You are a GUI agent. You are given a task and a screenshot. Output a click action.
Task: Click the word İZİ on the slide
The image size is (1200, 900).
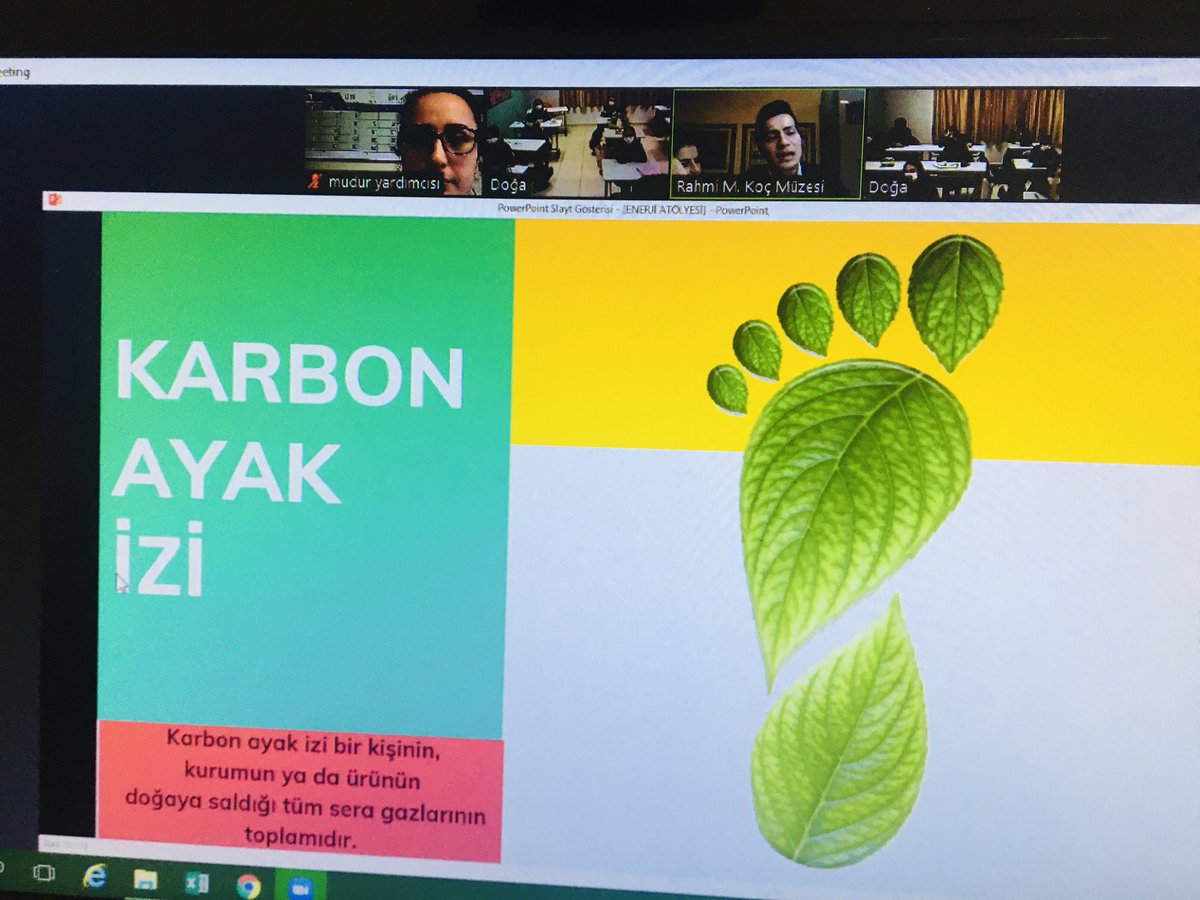pyautogui.click(x=159, y=558)
